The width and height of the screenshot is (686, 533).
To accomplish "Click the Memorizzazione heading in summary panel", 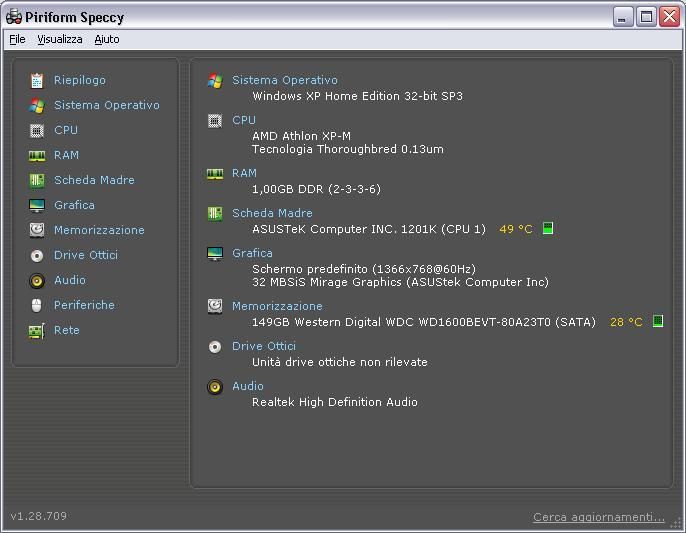I will pos(277,306).
